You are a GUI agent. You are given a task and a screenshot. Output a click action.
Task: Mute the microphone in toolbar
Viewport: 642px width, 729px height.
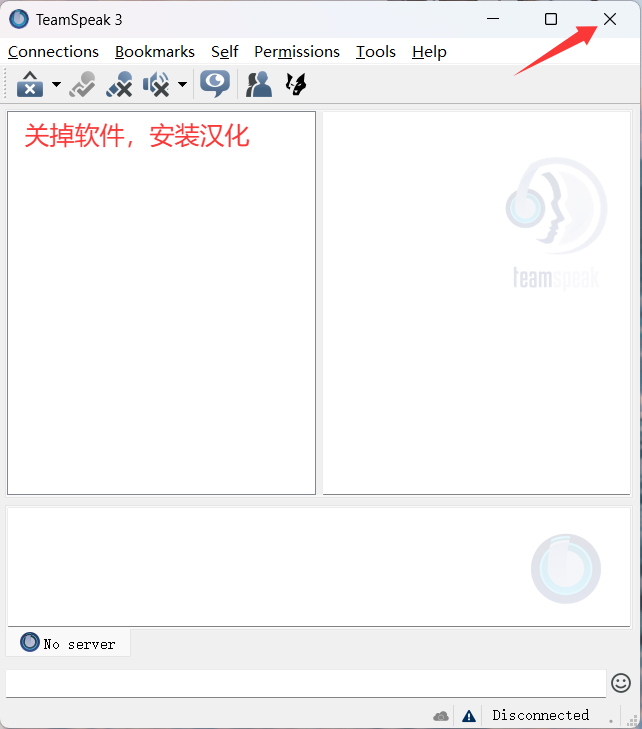click(119, 85)
